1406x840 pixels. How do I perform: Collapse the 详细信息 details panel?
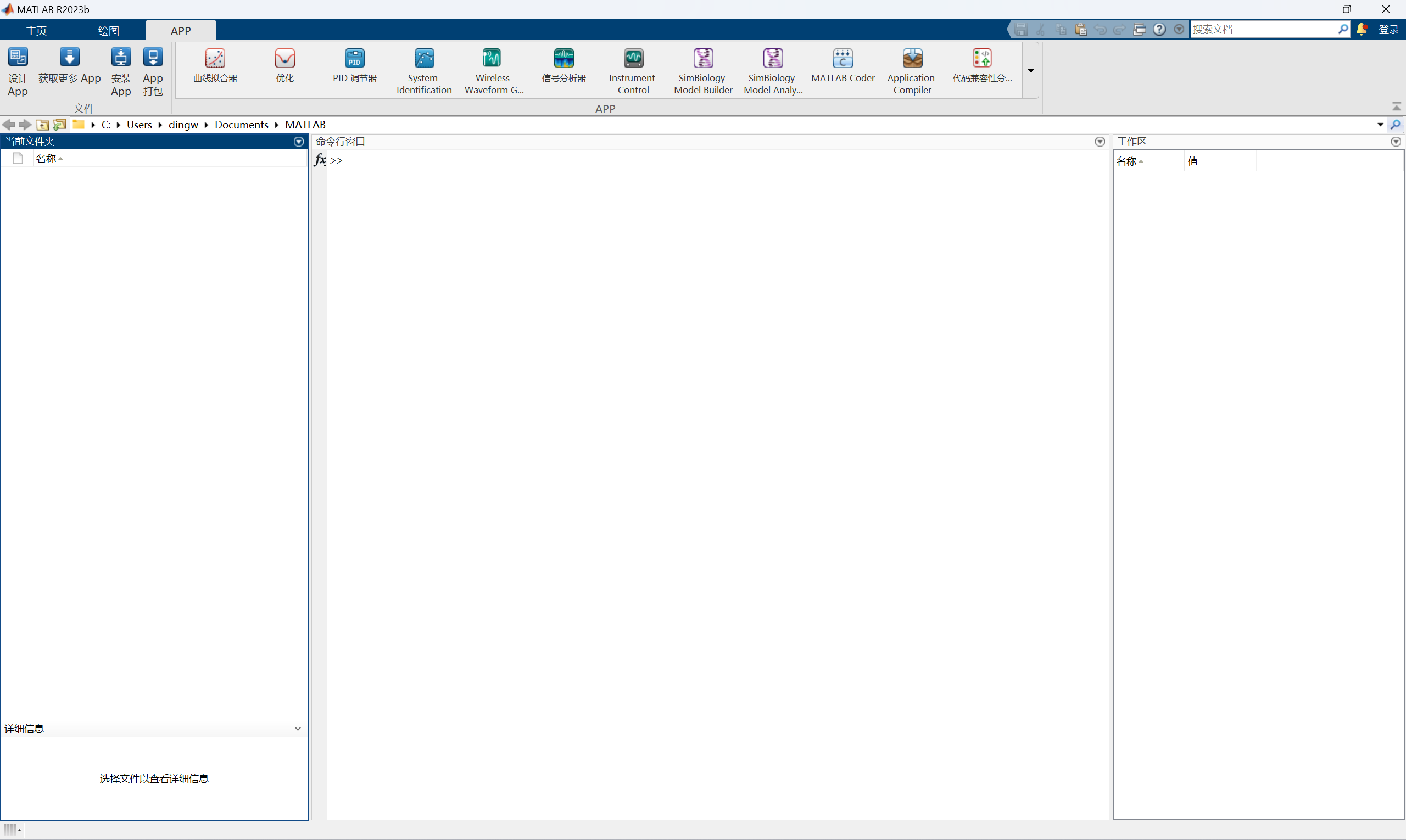point(298,729)
